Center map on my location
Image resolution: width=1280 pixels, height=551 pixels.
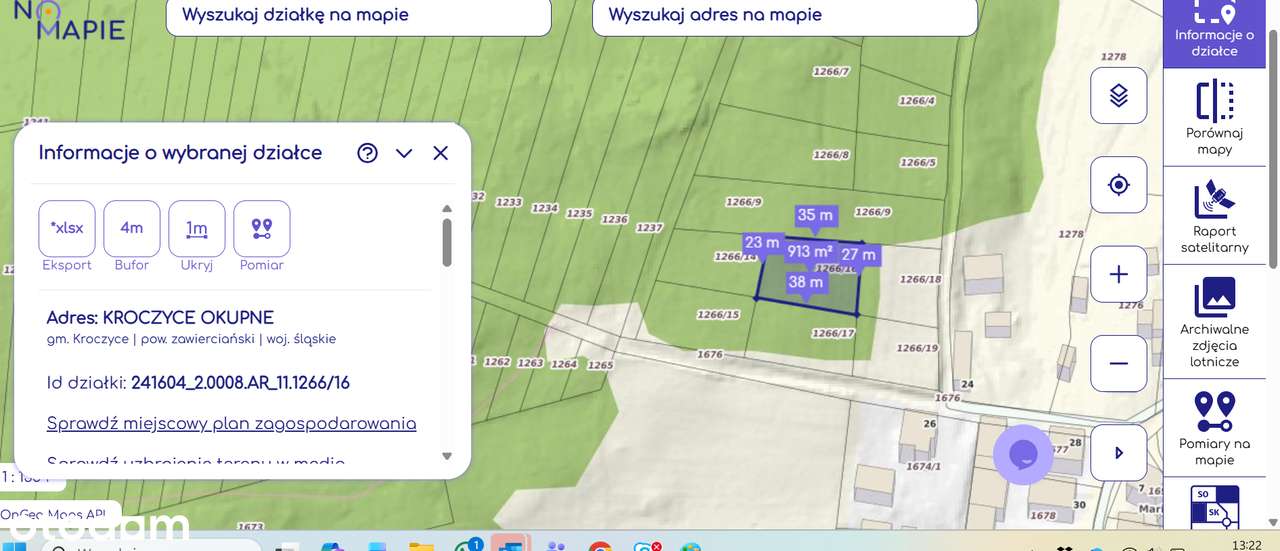pyautogui.click(x=1118, y=185)
